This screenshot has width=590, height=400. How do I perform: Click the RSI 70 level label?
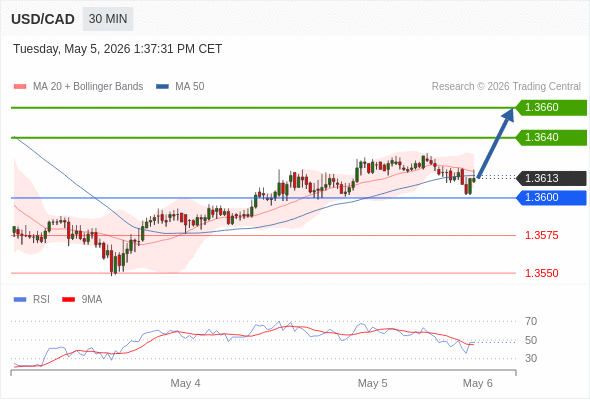tap(531, 321)
